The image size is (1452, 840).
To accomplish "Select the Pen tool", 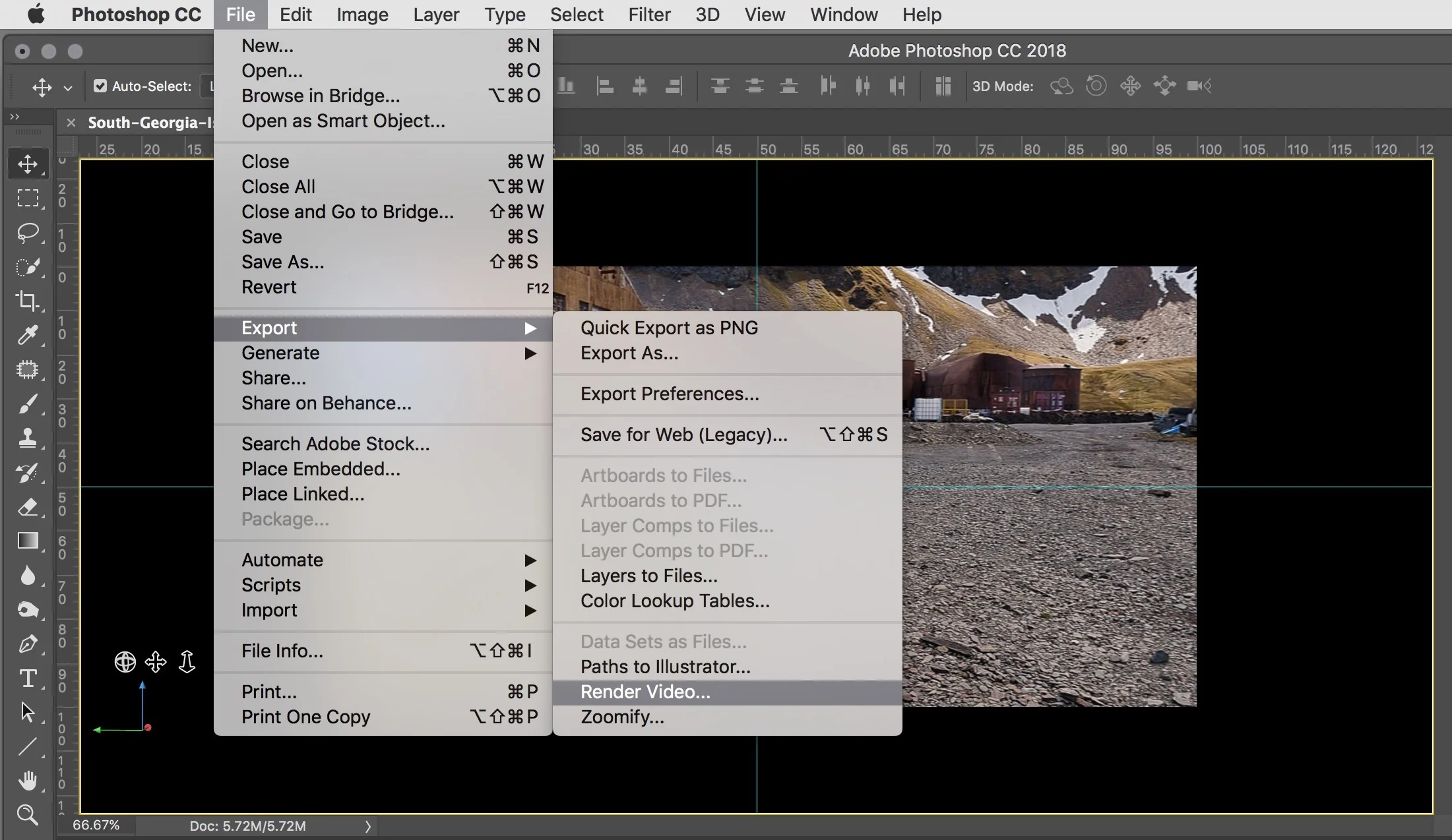I will [x=28, y=644].
